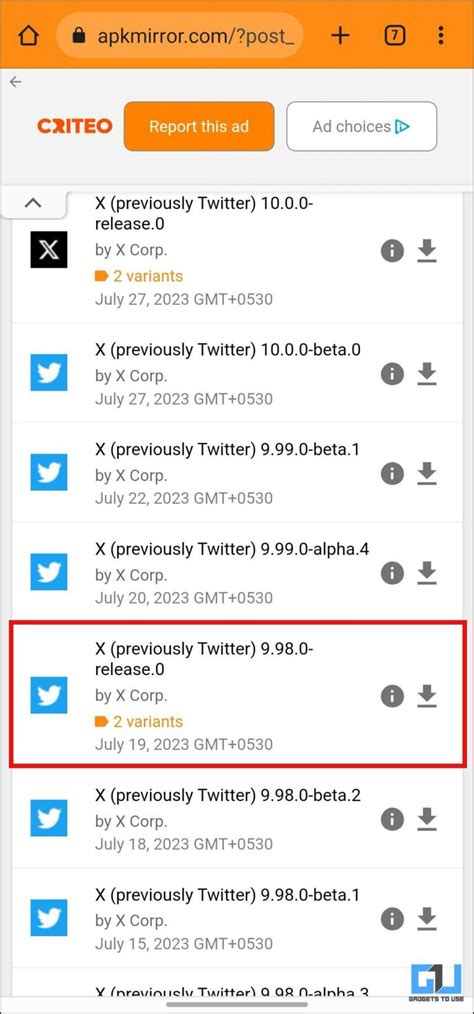Click the Twitter thumbnail for 9.98.0-beta.2
Viewport: 474px width, 1014px height.
pyautogui.click(x=49, y=818)
